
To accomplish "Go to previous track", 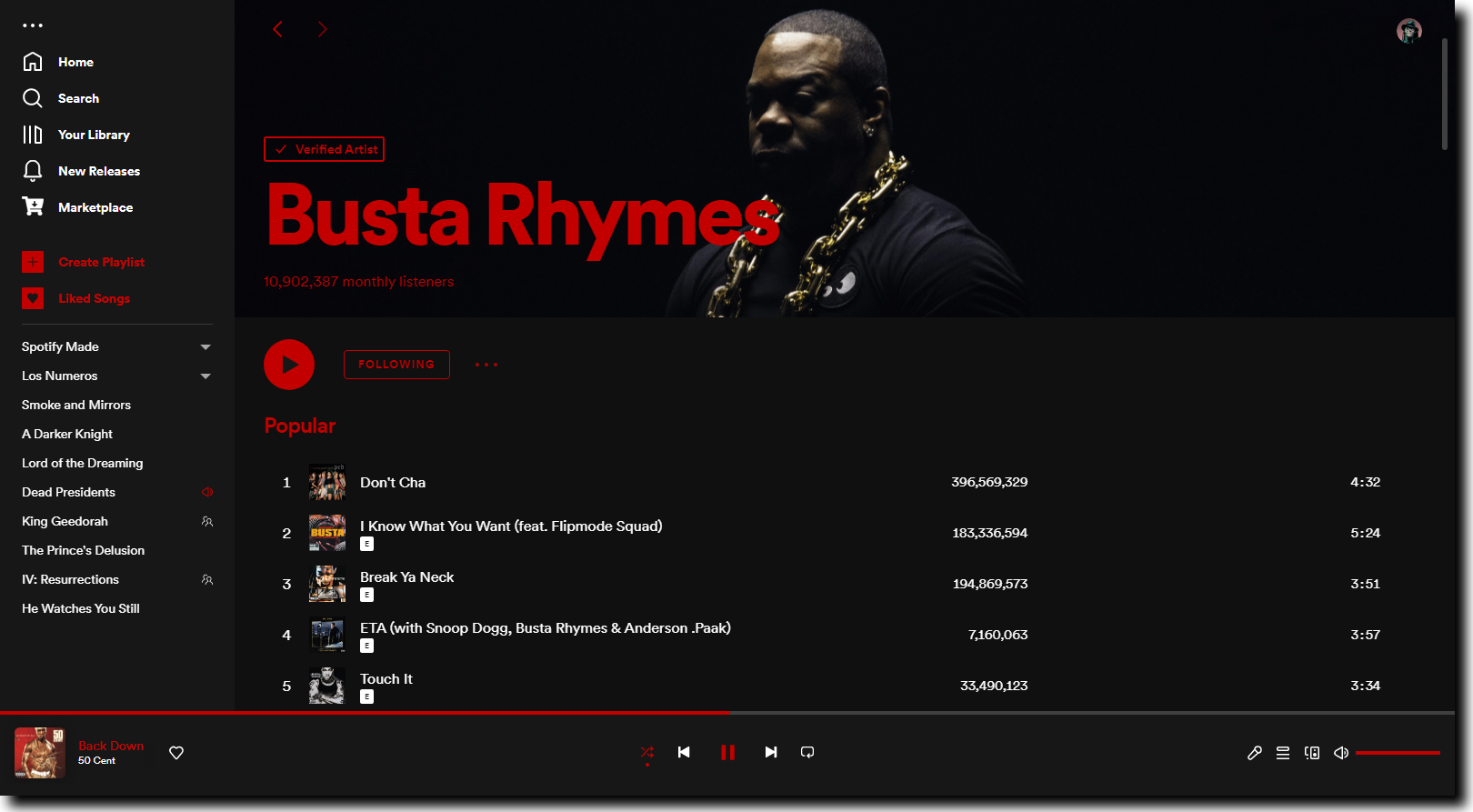I will (684, 752).
